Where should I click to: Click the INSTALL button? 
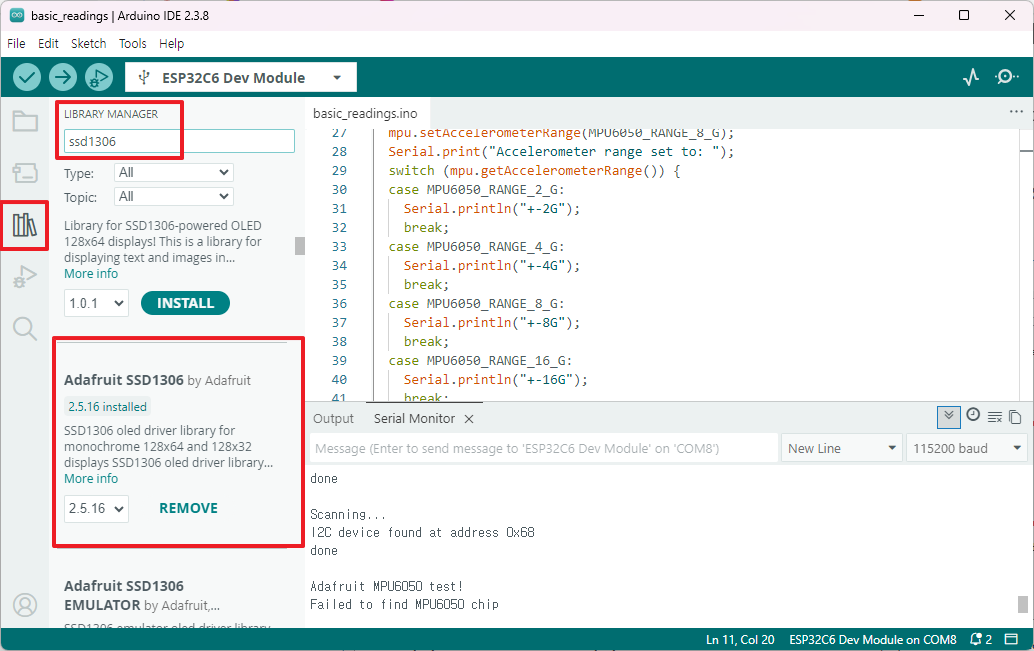[185, 303]
